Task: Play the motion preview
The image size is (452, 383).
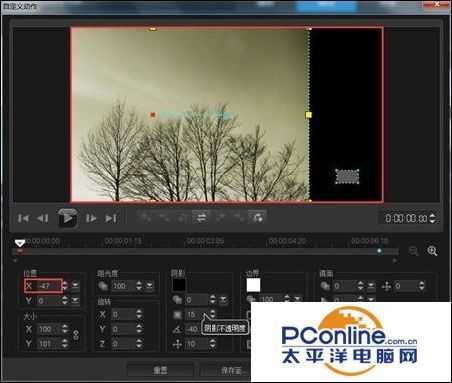Action: point(68,218)
